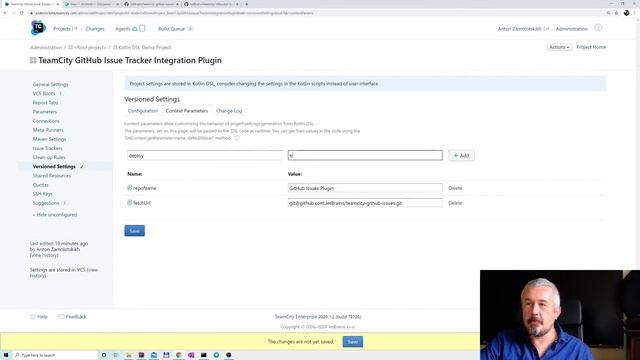Go back in browser

5,13
